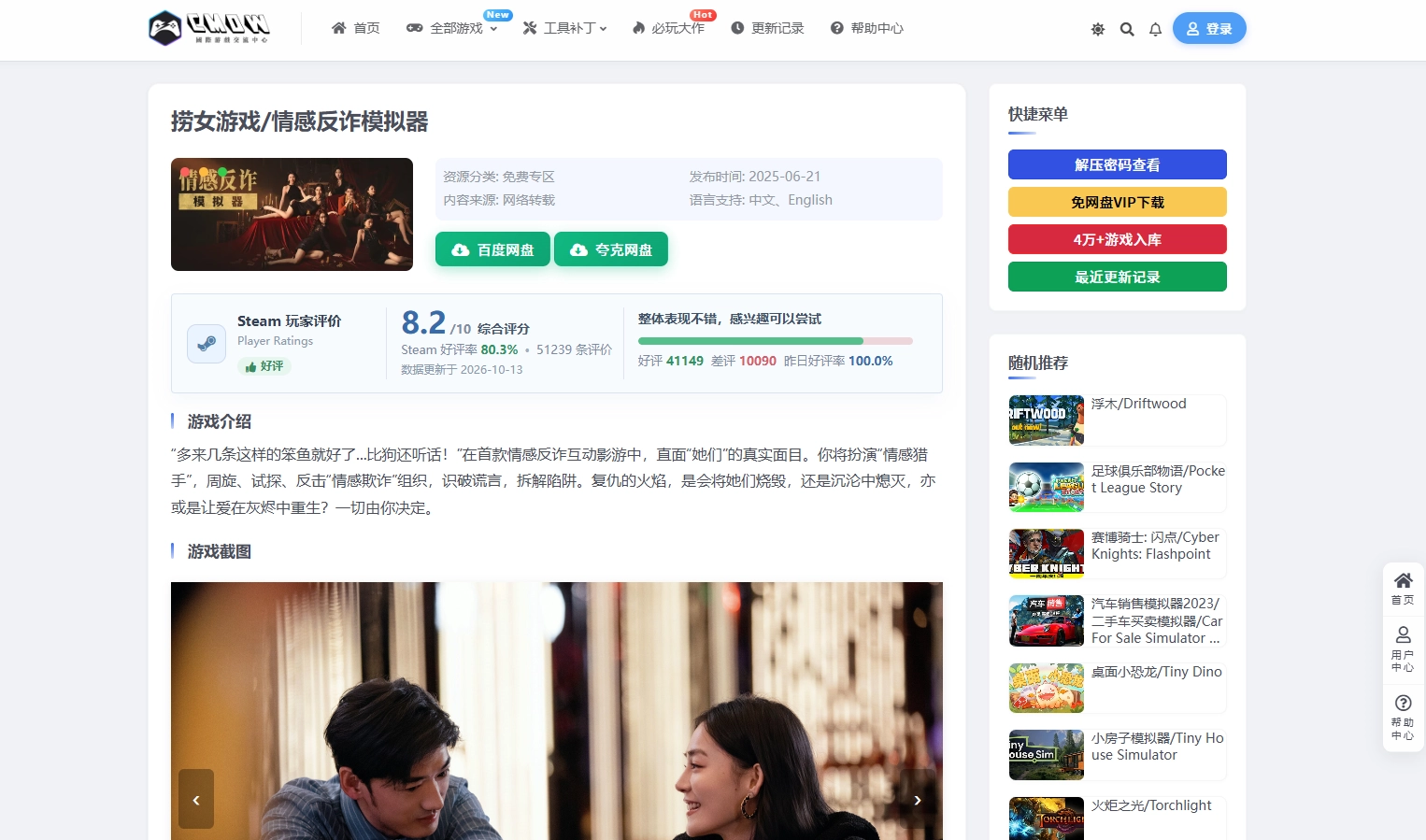Click the site logo in the header

pos(209,28)
